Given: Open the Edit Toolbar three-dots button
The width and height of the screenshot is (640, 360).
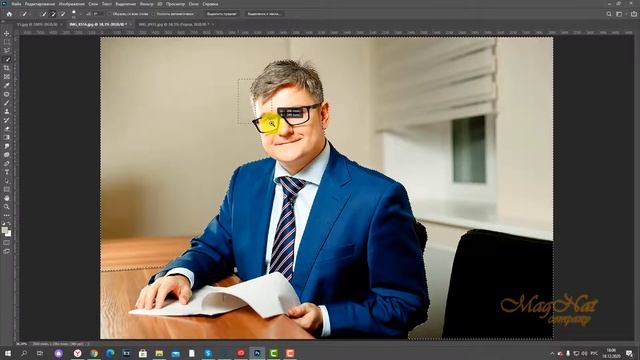Looking at the screenshot, I should pyautogui.click(x=7, y=216).
